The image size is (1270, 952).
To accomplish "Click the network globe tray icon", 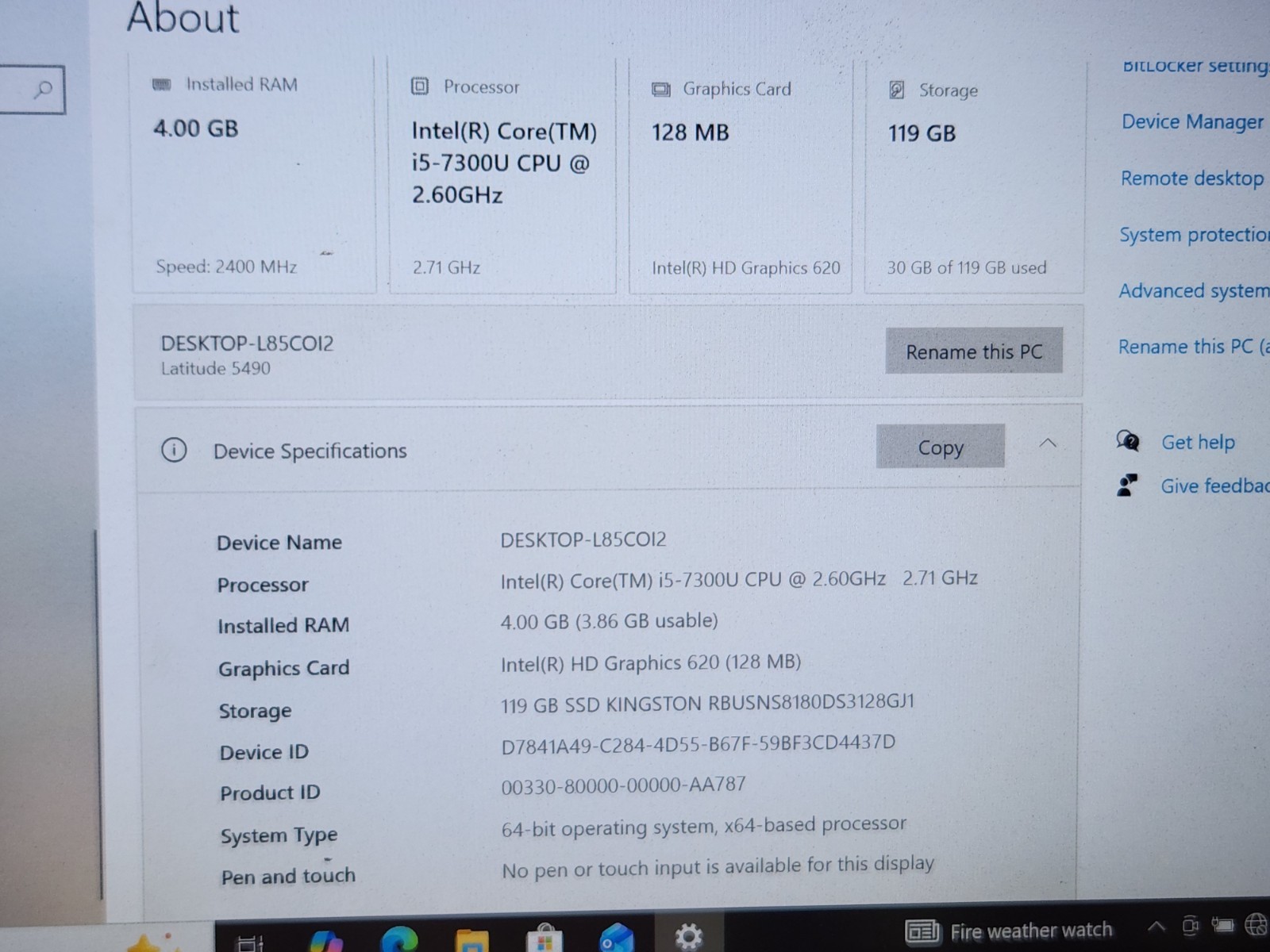I will tap(1257, 924).
